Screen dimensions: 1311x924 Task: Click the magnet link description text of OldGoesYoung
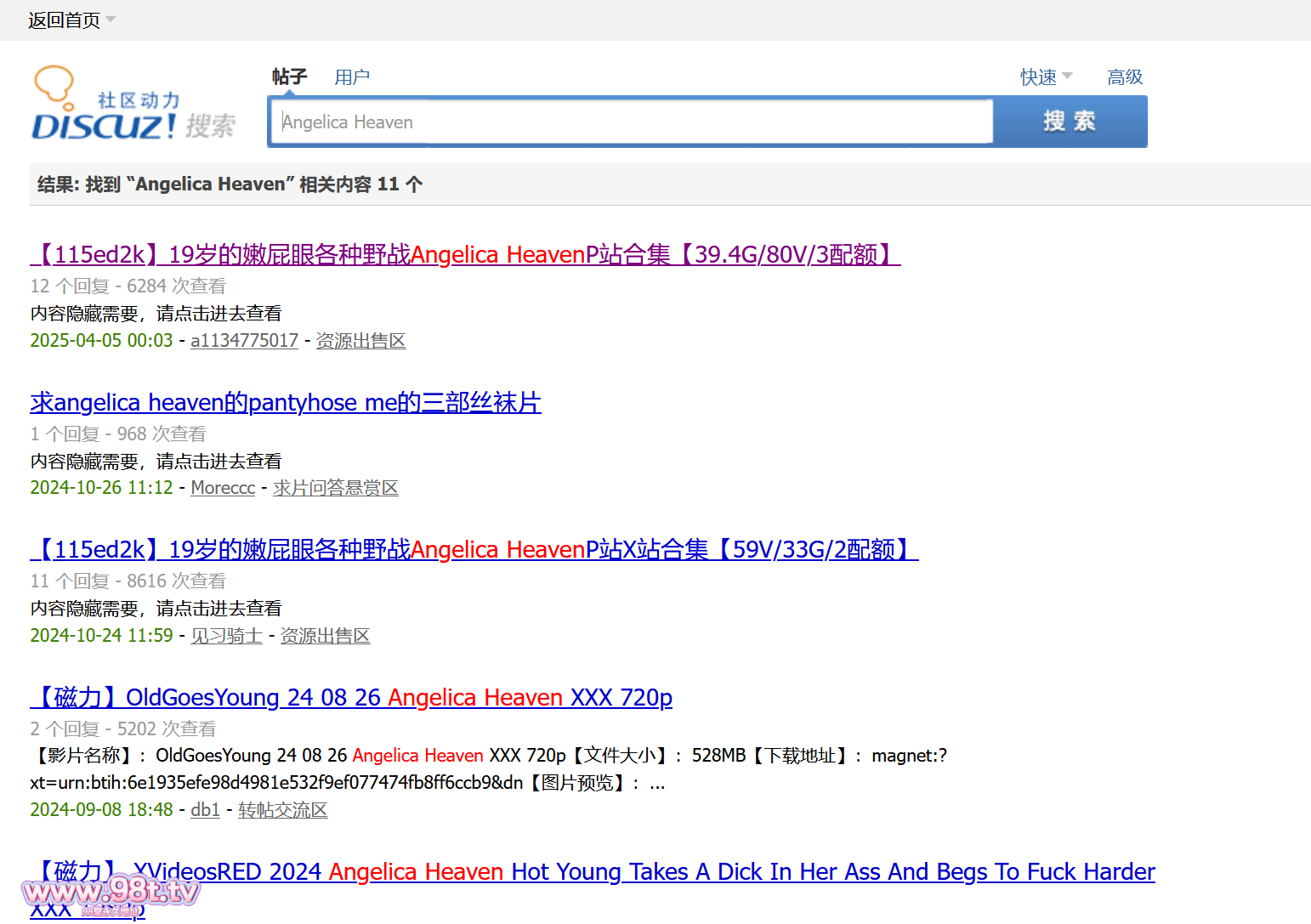tap(489, 769)
